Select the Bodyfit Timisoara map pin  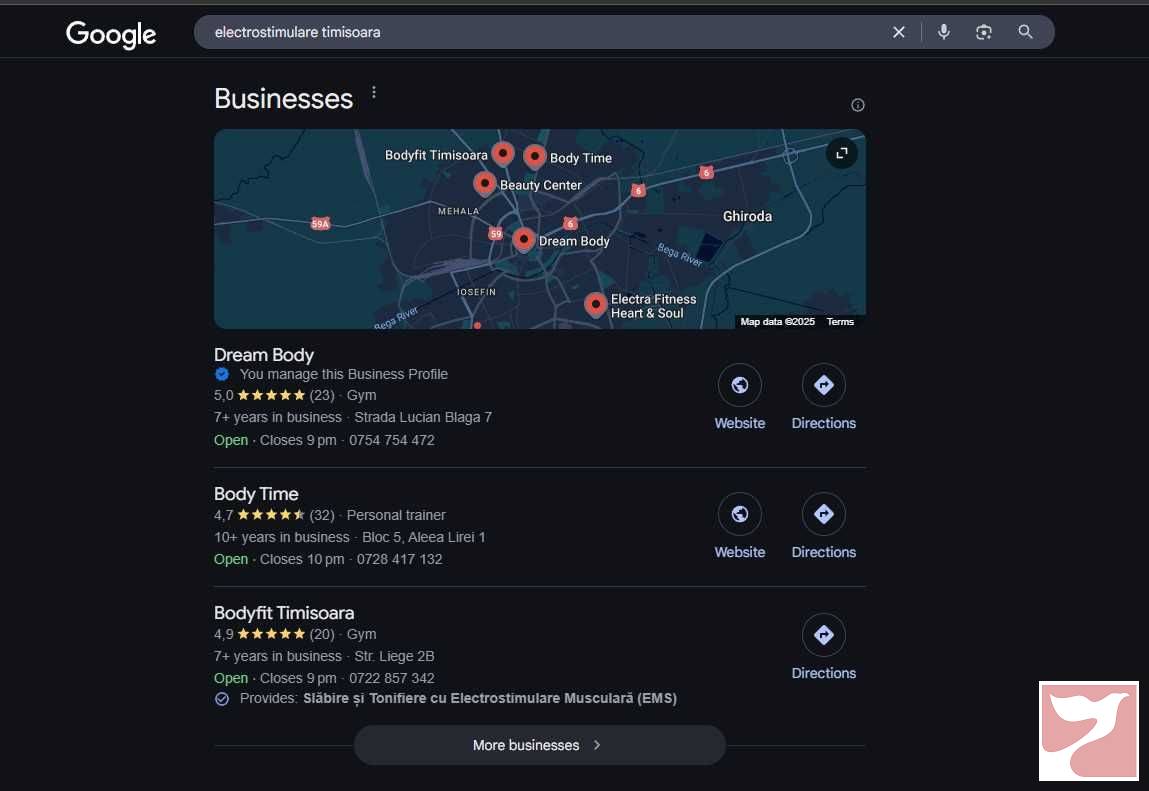click(x=503, y=154)
